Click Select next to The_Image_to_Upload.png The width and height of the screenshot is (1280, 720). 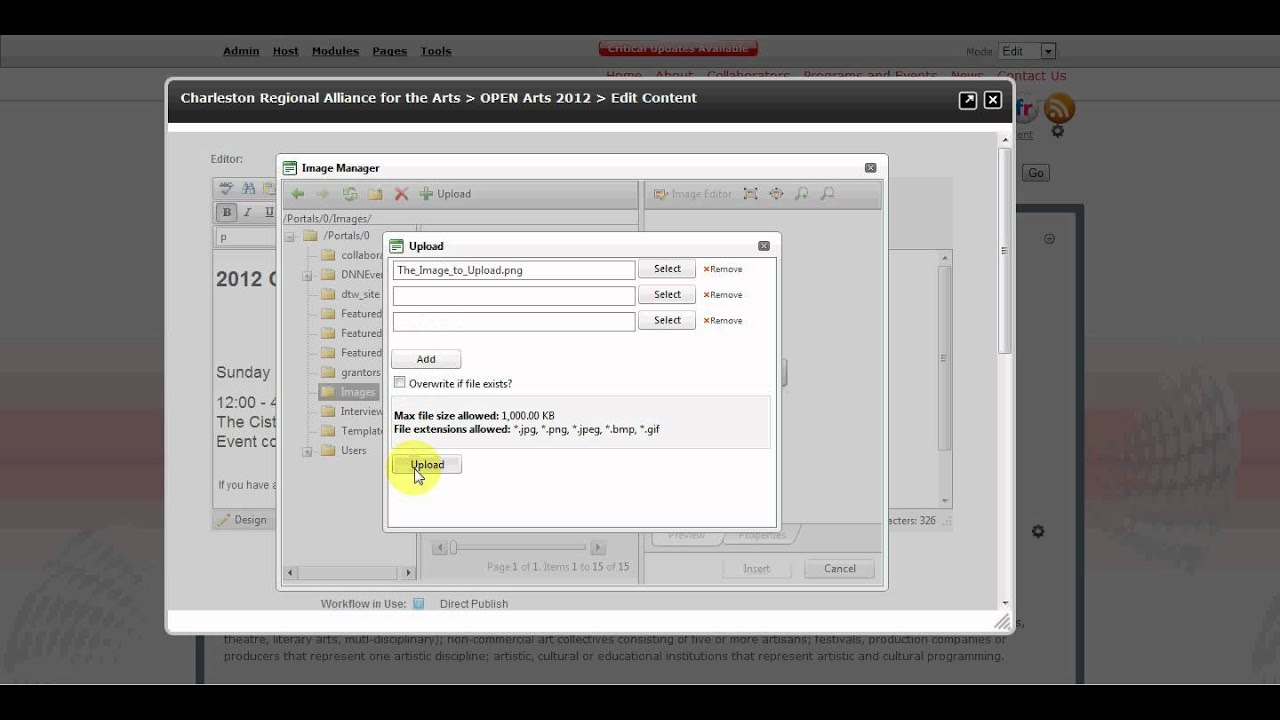coord(667,269)
